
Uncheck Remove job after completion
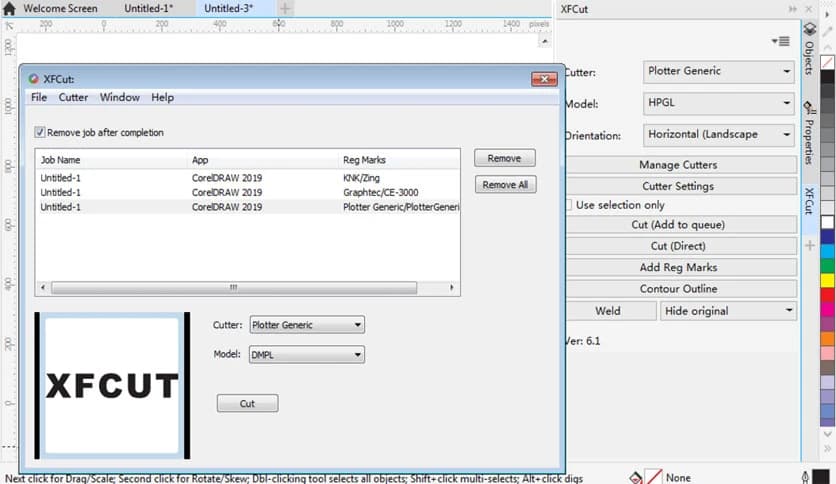tap(40, 132)
